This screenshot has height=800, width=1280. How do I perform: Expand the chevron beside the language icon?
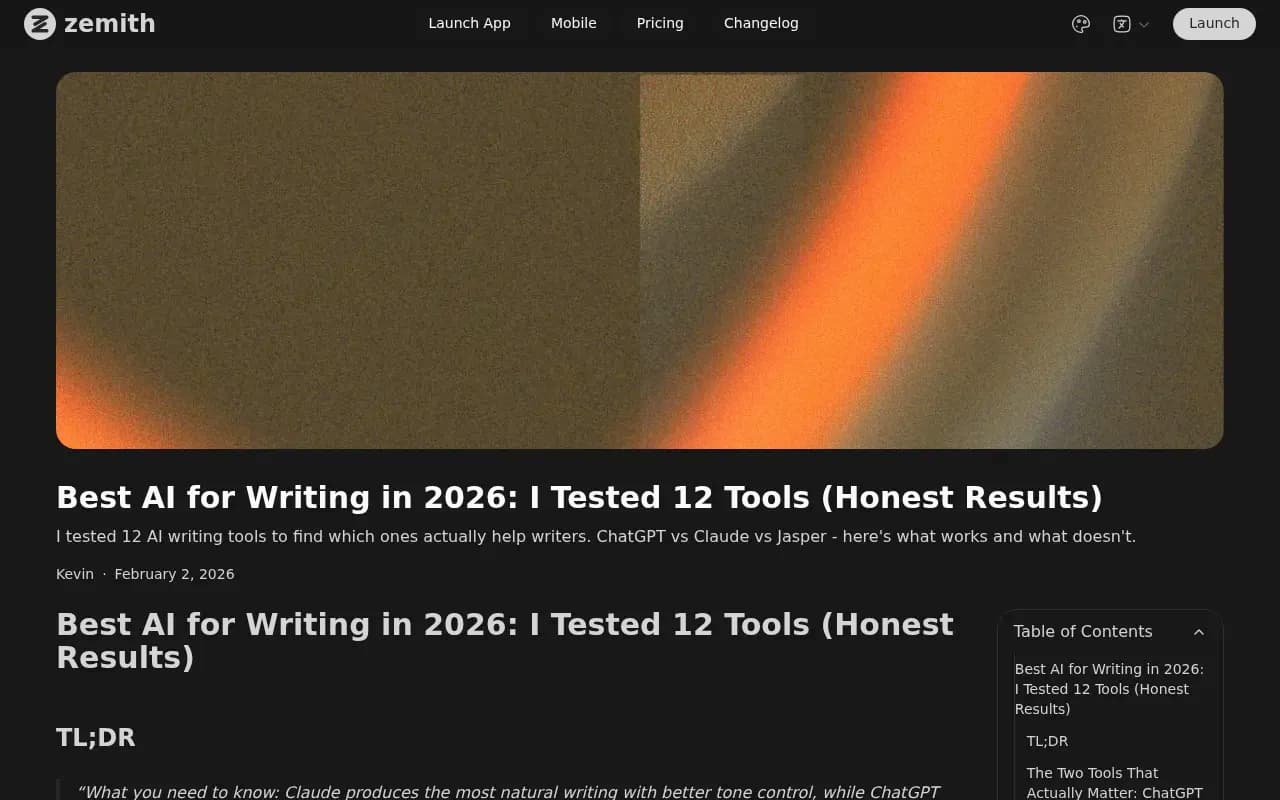tap(1144, 24)
